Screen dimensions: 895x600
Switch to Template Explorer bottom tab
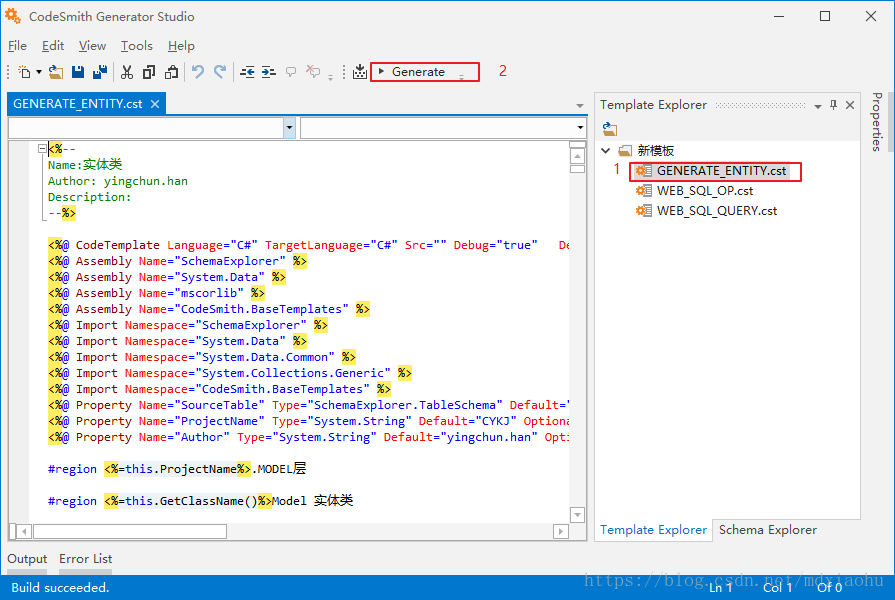[653, 530]
